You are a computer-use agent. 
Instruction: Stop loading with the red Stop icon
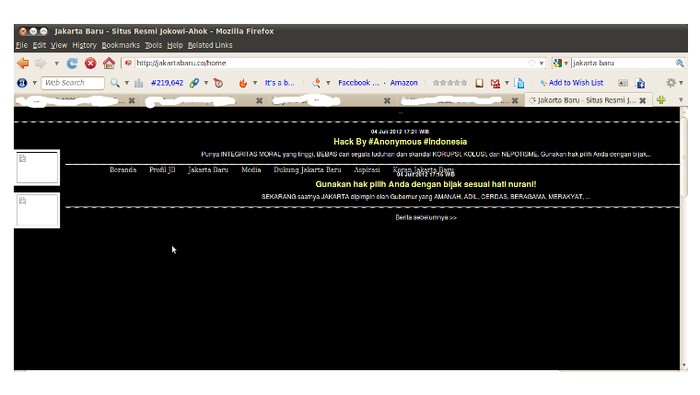click(91, 63)
